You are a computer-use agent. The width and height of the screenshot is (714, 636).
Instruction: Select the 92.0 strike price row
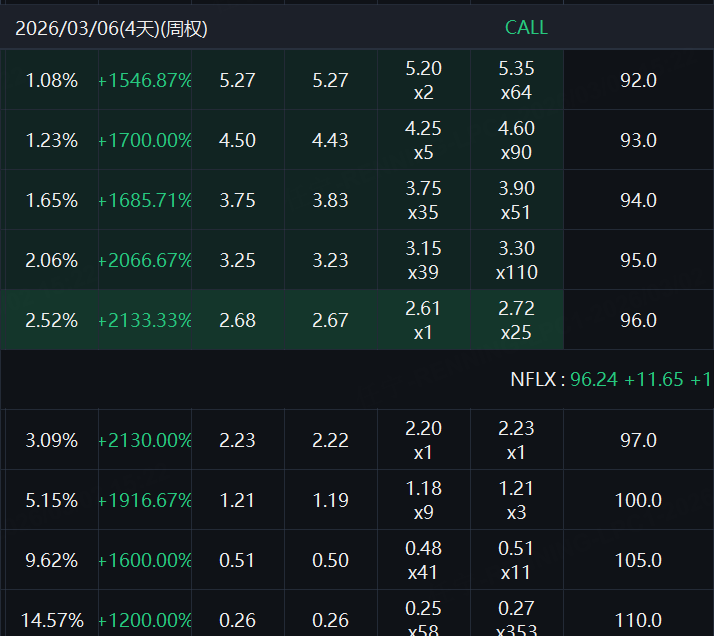638,80
